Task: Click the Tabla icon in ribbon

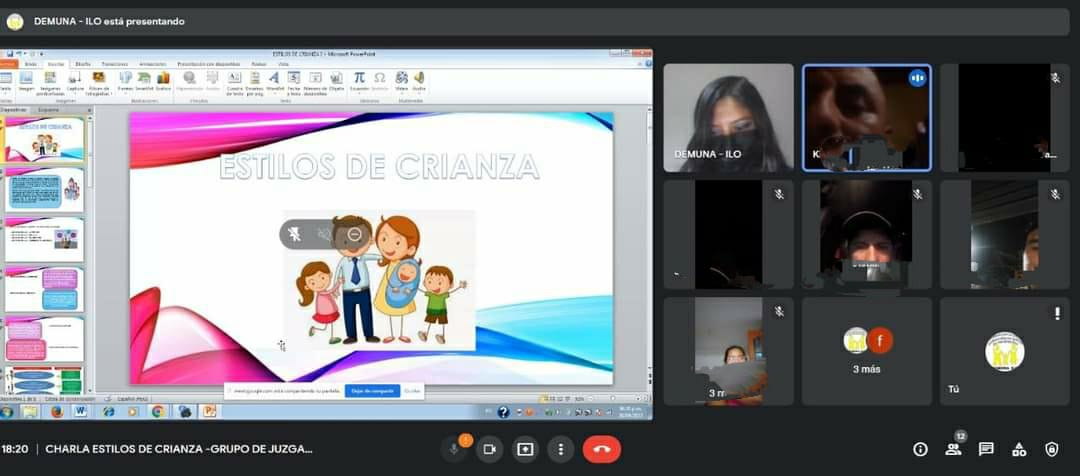Action: (x=6, y=82)
